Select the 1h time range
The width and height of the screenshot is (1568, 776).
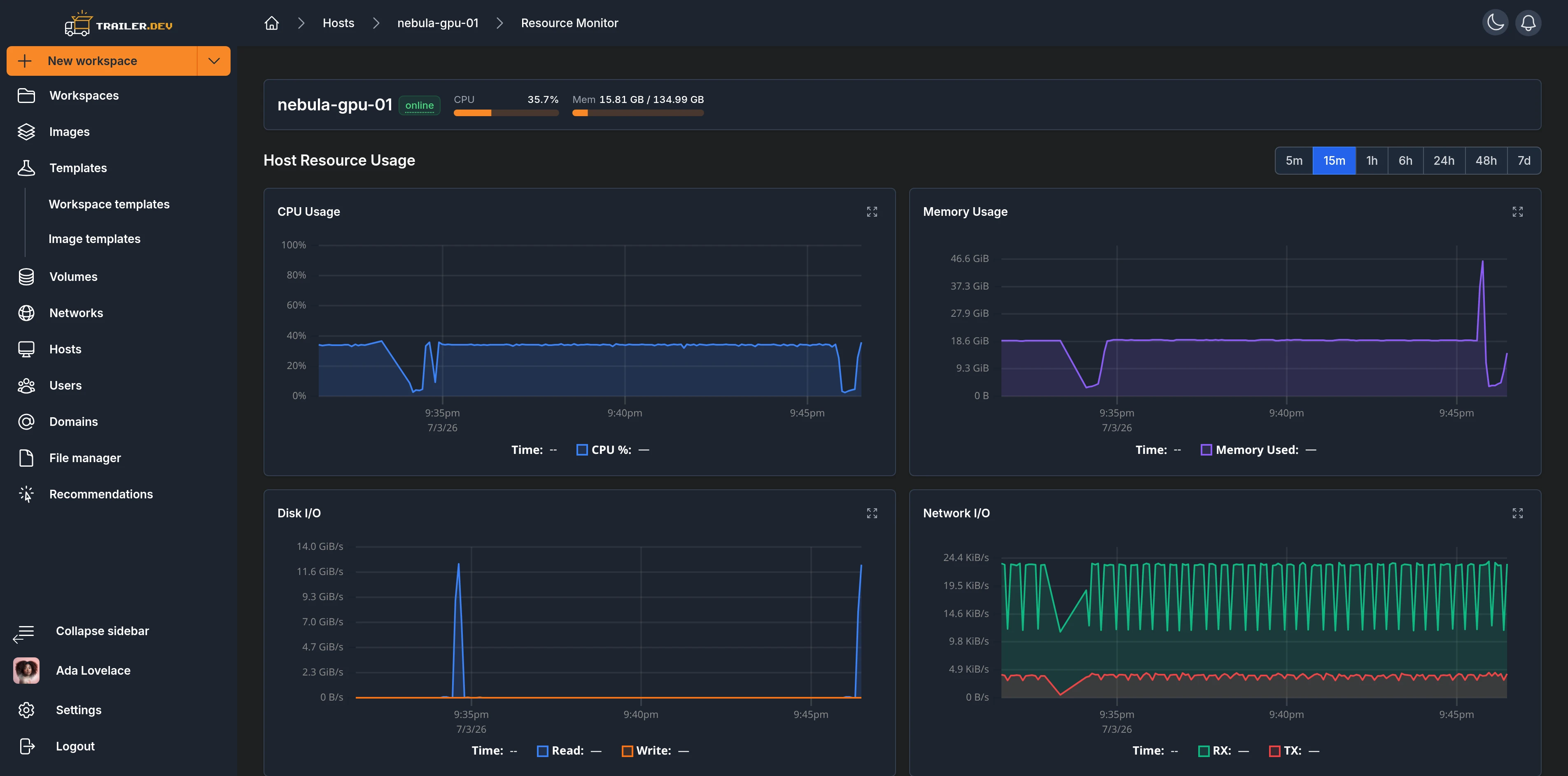[x=1372, y=161]
